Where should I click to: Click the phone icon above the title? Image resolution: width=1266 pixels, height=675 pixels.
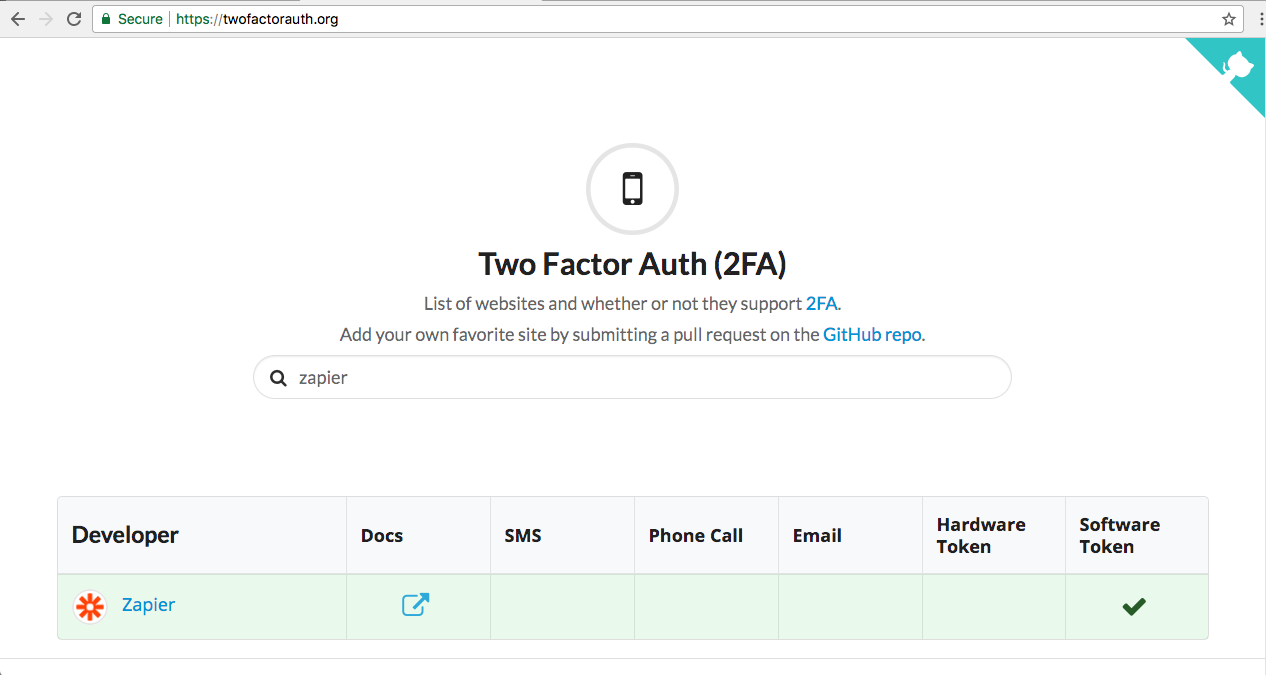tap(631, 188)
